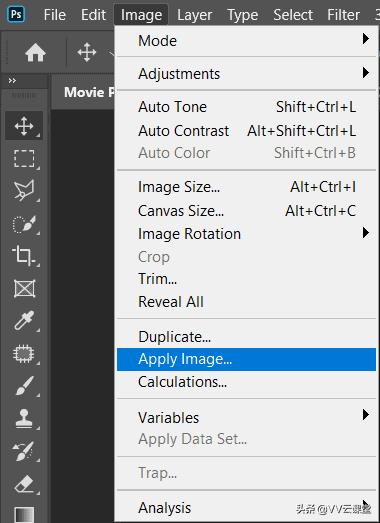Select the Rectangular Marquee tool
The image size is (380, 523).
(24, 158)
